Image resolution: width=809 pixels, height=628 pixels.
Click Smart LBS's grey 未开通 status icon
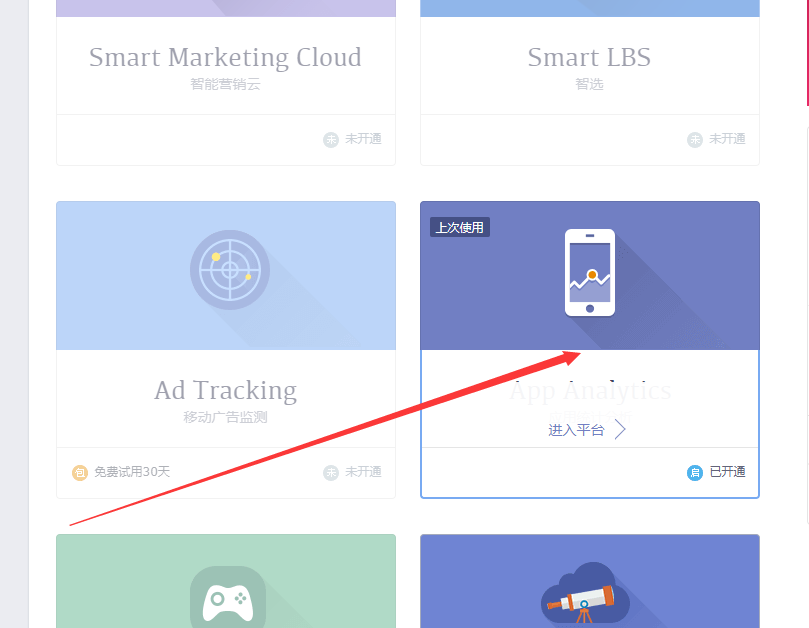[695, 139]
